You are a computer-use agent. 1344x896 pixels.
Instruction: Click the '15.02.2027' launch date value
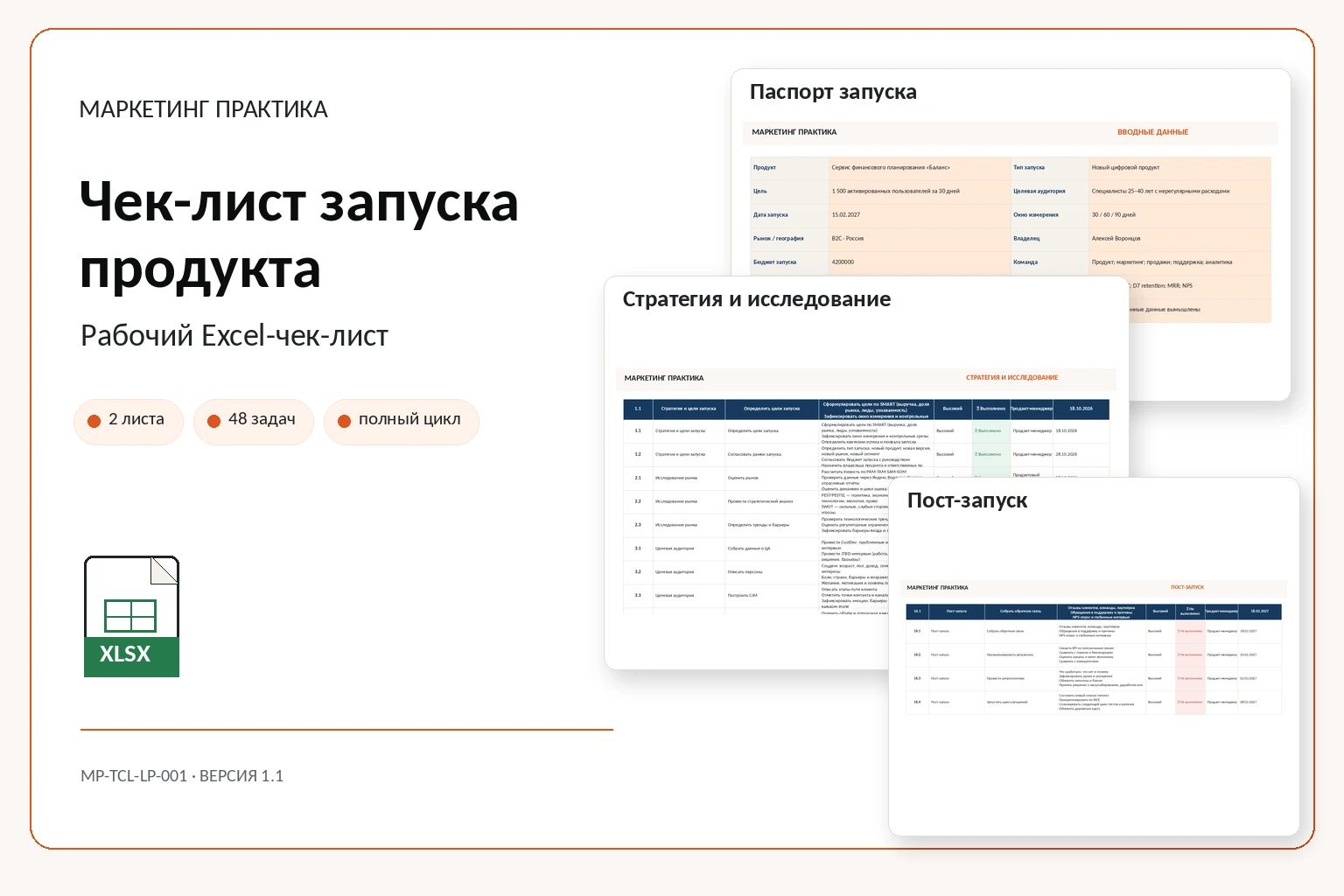pyautogui.click(x=846, y=214)
